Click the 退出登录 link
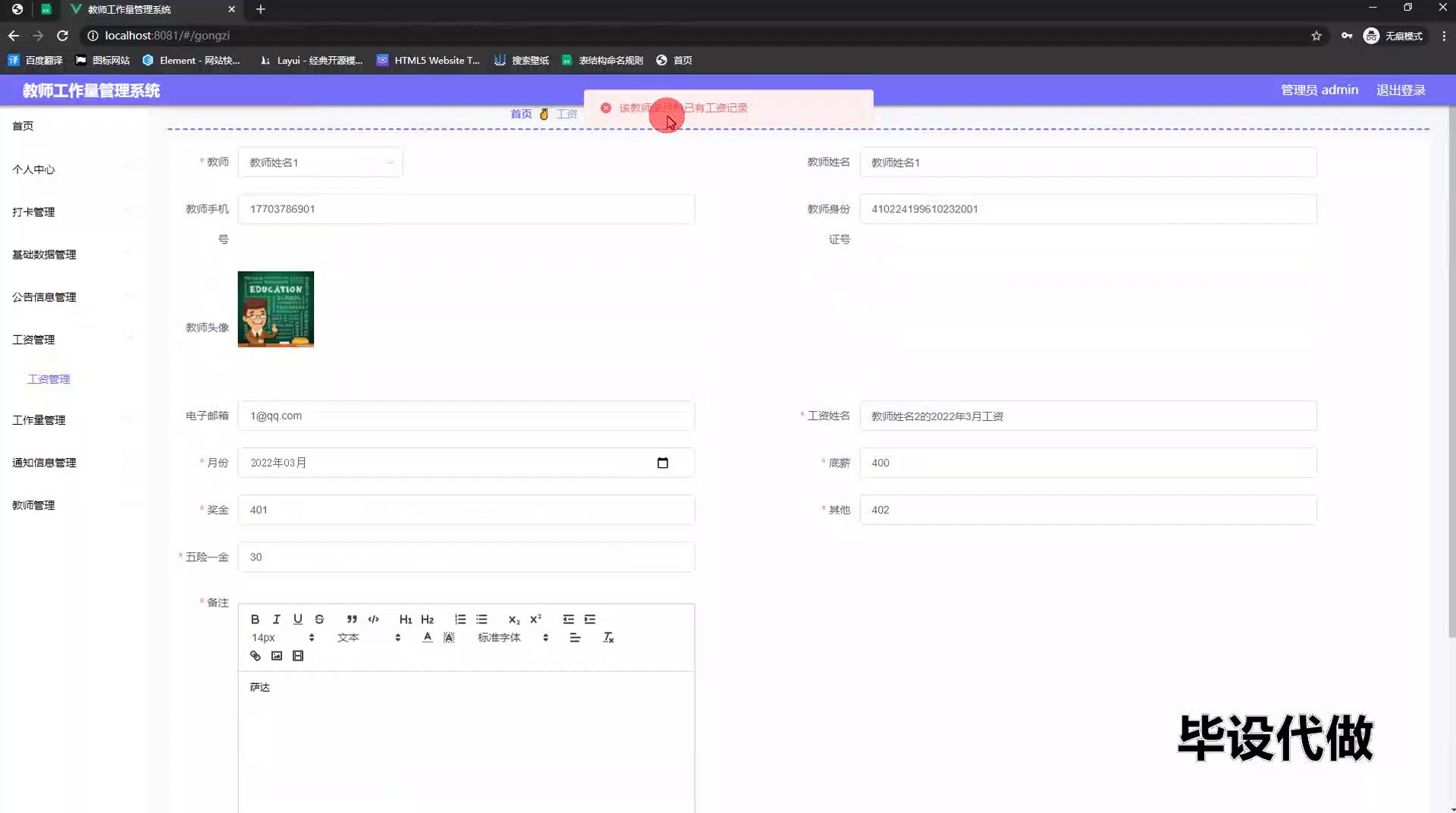 (x=1401, y=90)
